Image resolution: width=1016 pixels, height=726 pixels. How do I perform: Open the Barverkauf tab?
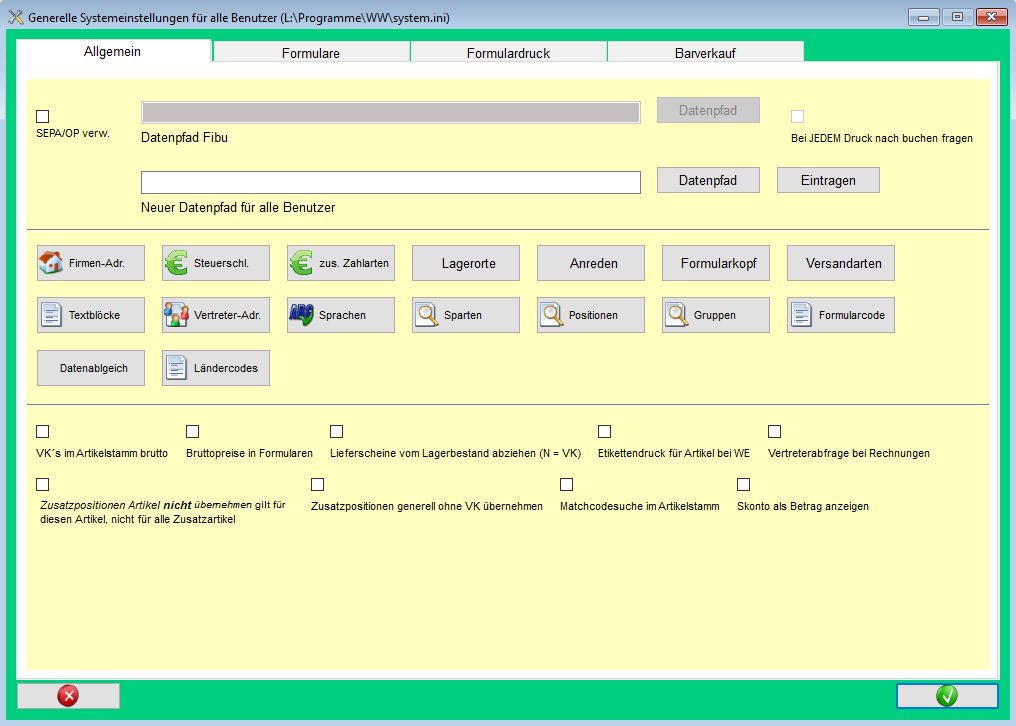[x=706, y=53]
